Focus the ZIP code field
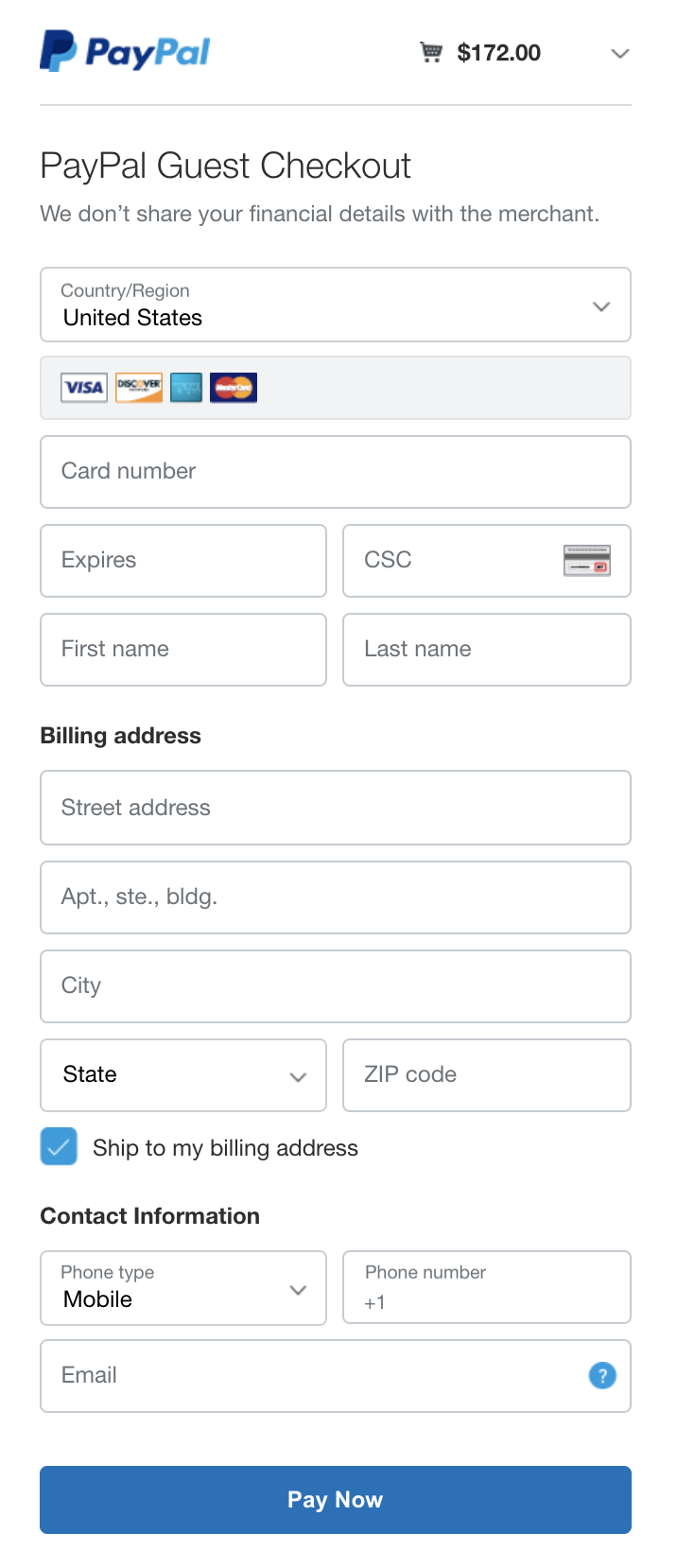The width and height of the screenshot is (677, 1568). coord(487,1075)
